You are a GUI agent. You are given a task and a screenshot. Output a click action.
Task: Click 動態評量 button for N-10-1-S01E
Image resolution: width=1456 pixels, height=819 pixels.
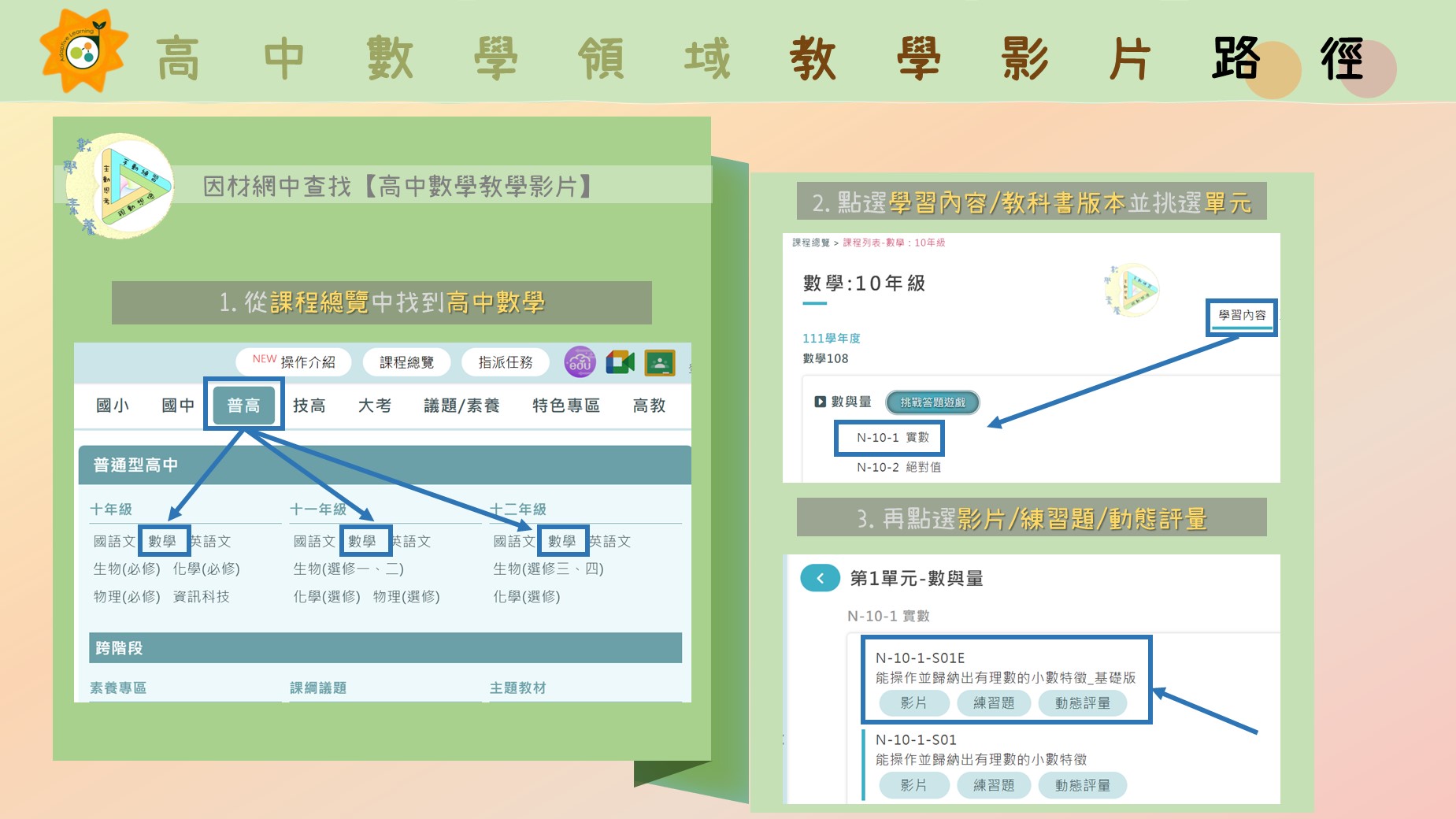click(1083, 703)
